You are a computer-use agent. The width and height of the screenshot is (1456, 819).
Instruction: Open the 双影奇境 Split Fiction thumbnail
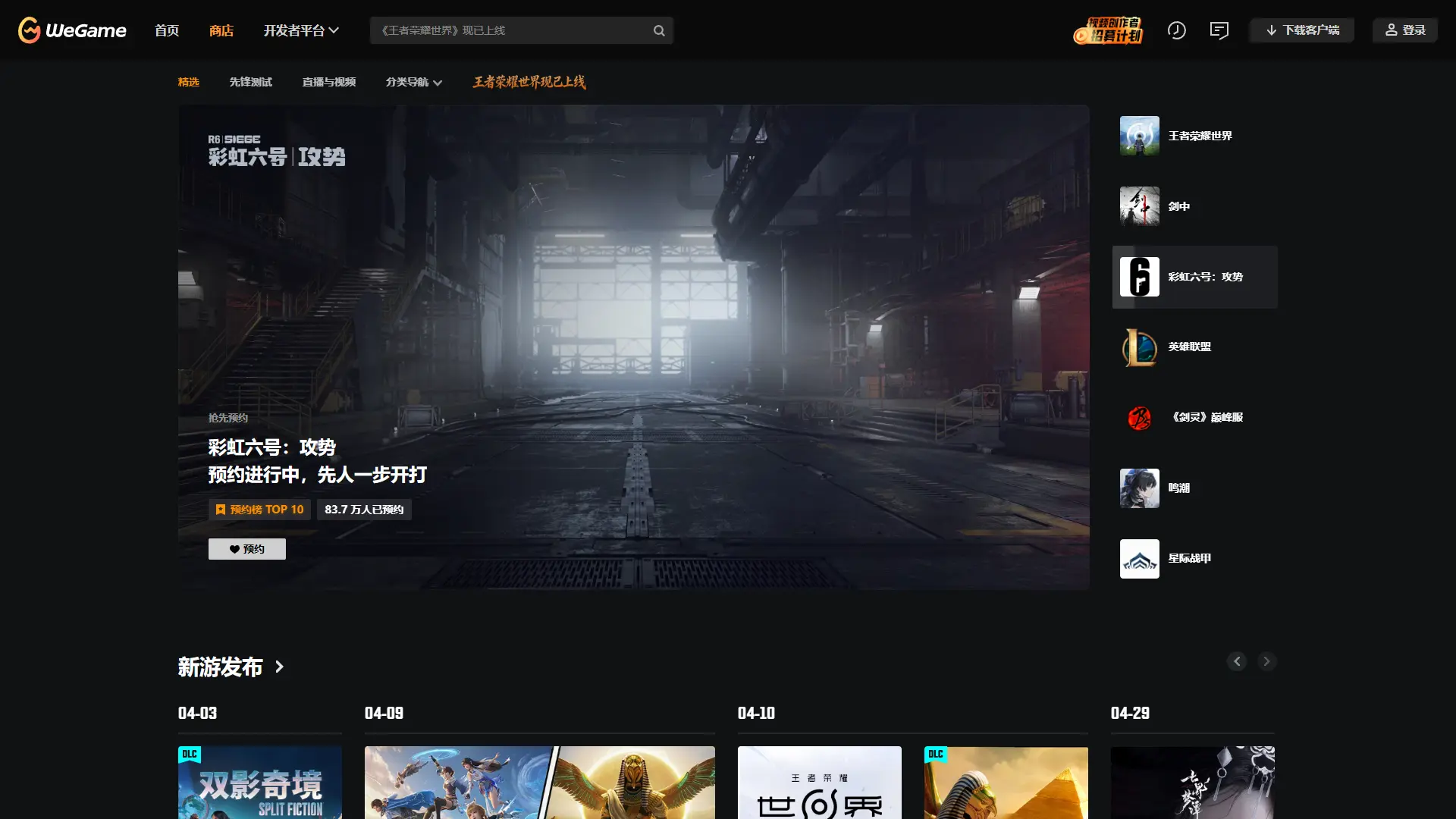(x=259, y=783)
